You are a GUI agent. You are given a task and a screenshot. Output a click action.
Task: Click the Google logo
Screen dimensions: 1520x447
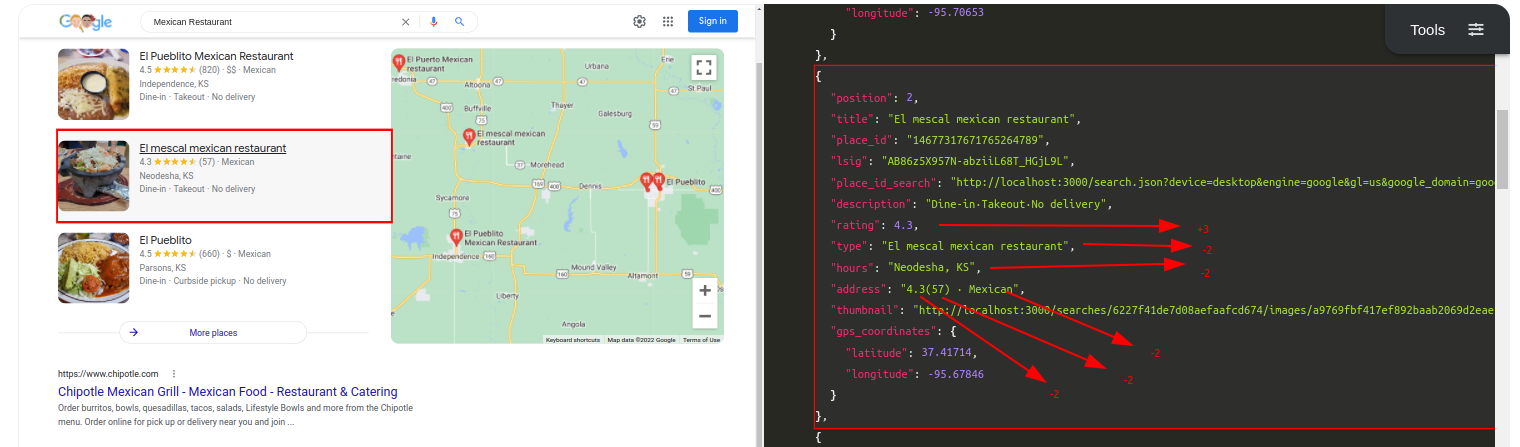(x=85, y=21)
